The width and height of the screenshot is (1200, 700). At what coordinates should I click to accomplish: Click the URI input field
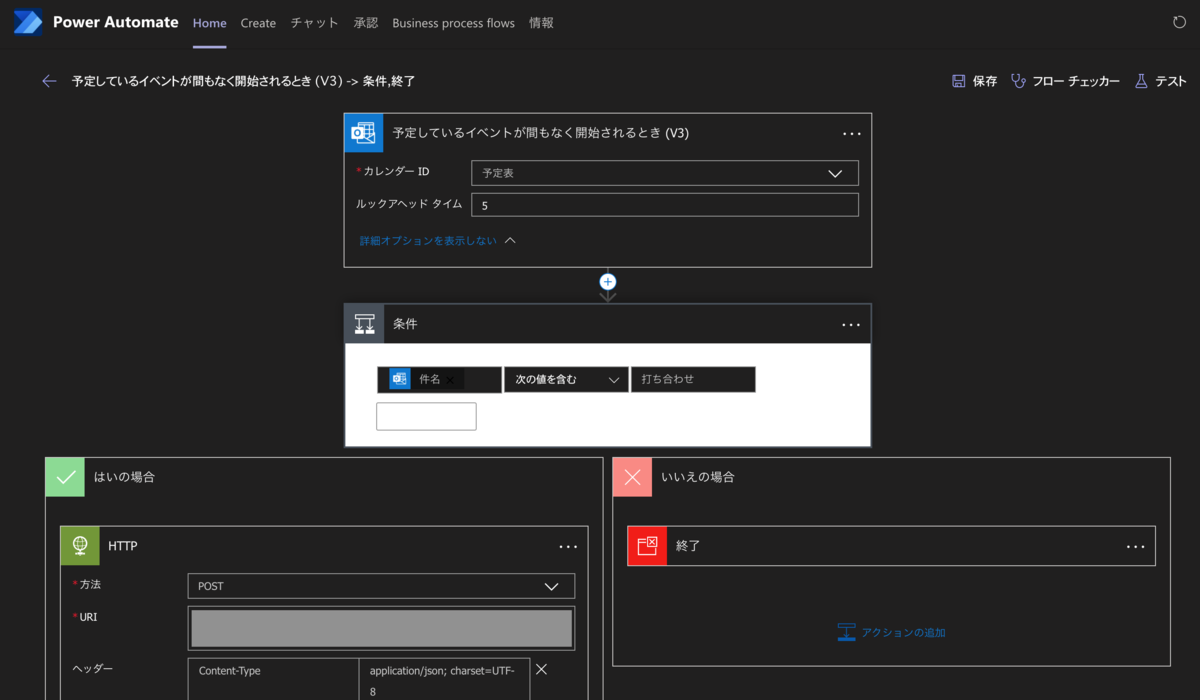(x=381, y=628)
